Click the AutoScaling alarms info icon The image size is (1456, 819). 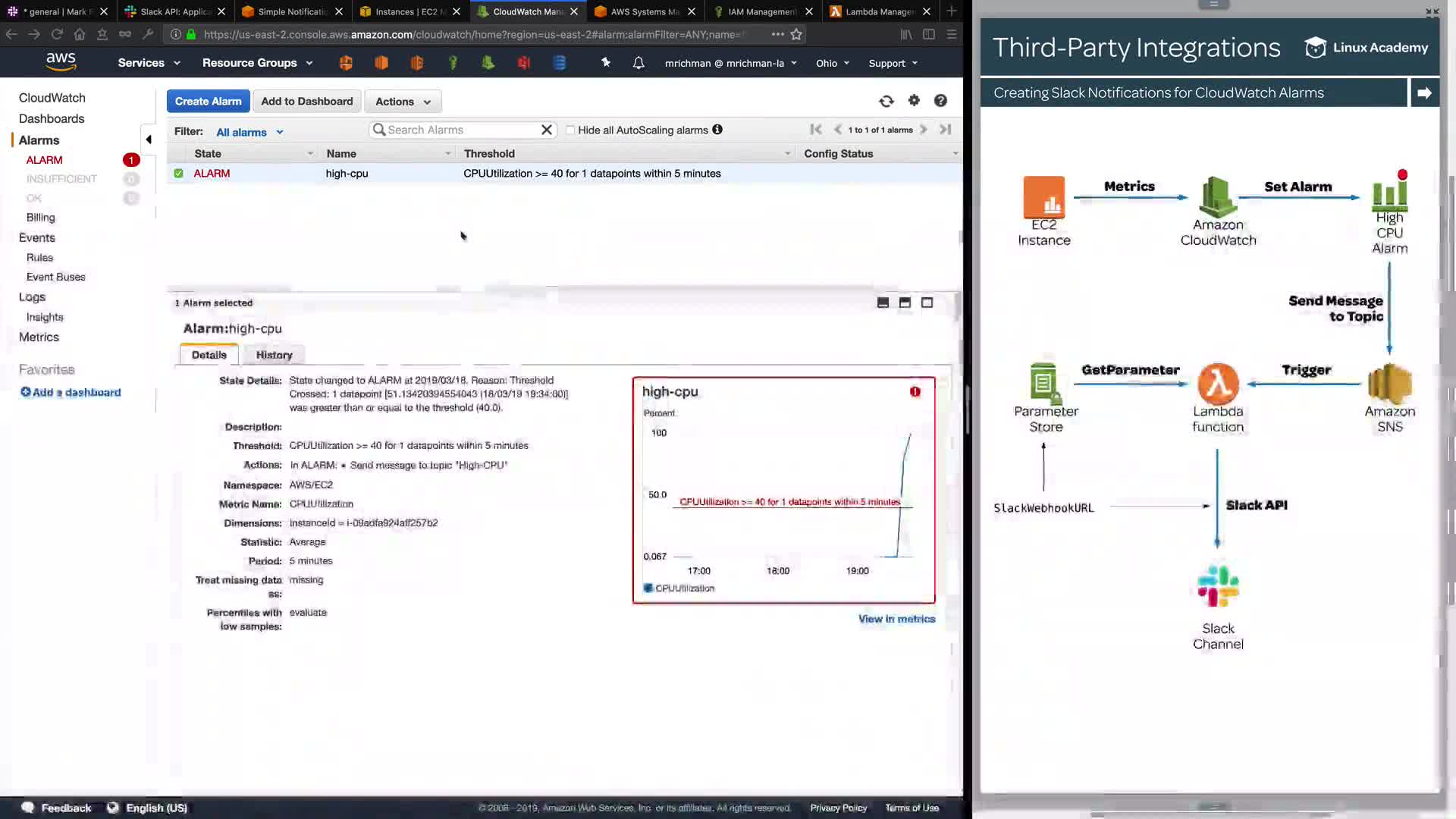(717, 130)
